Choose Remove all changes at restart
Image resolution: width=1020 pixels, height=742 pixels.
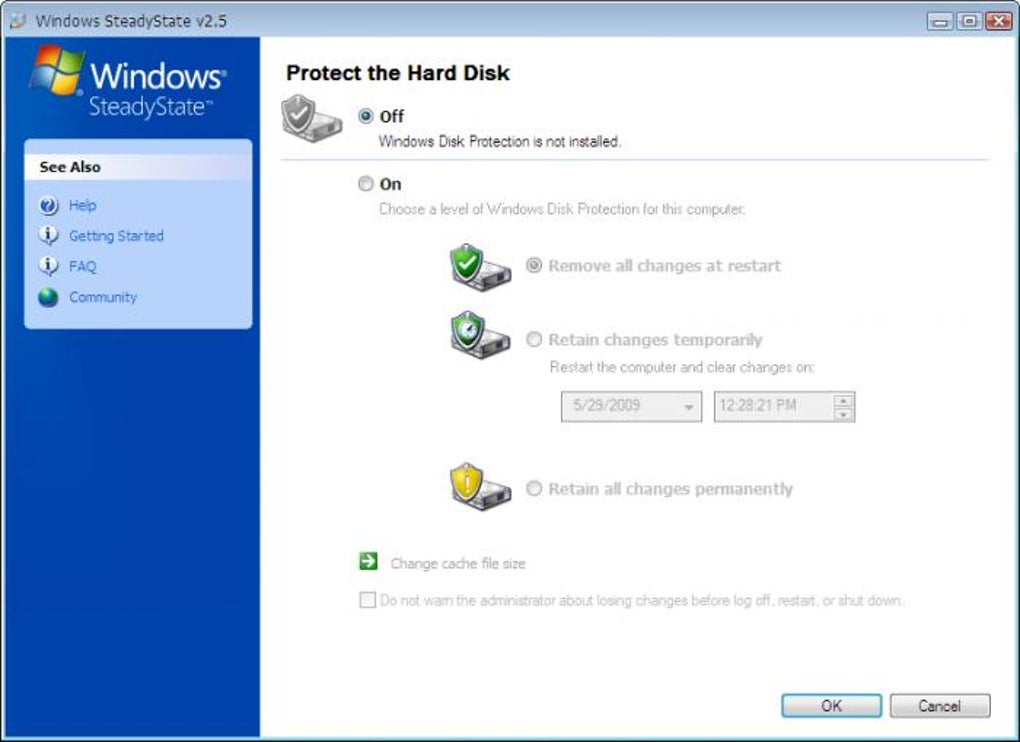(535, 266)
